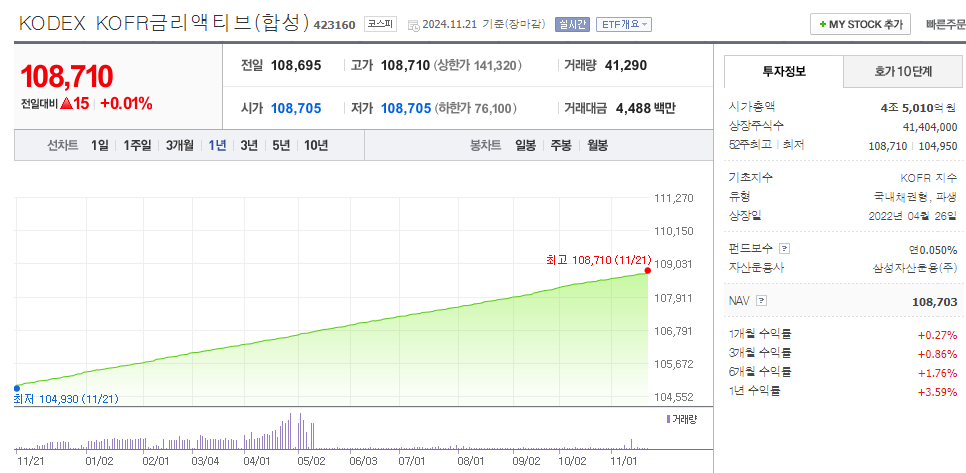Click the 연0.050% fund fee value

point(933,249)
